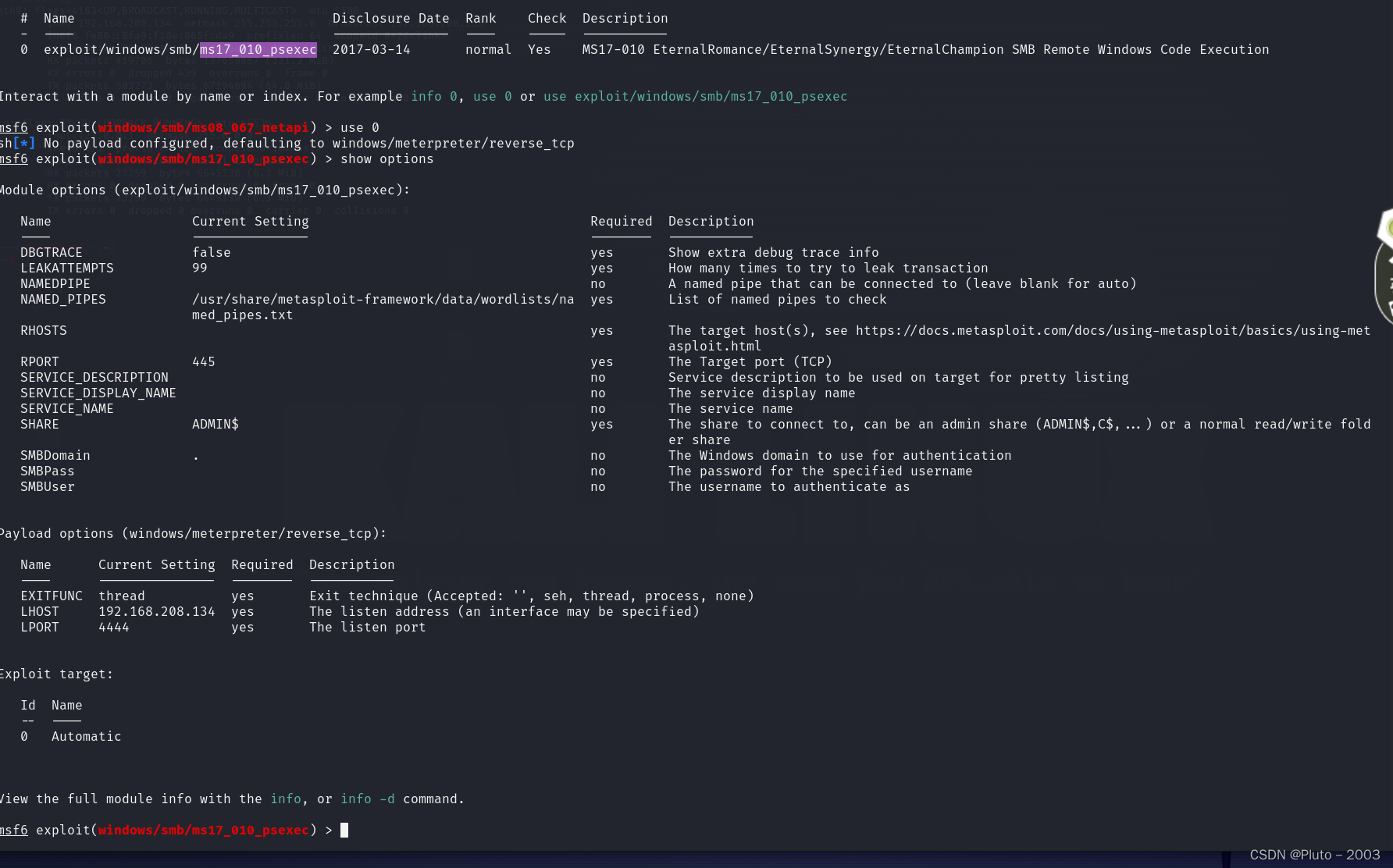Click the 'Exploit target:' heading
Image resolution: width=1393 pixels, height=868 pixels.
[56, 674]
